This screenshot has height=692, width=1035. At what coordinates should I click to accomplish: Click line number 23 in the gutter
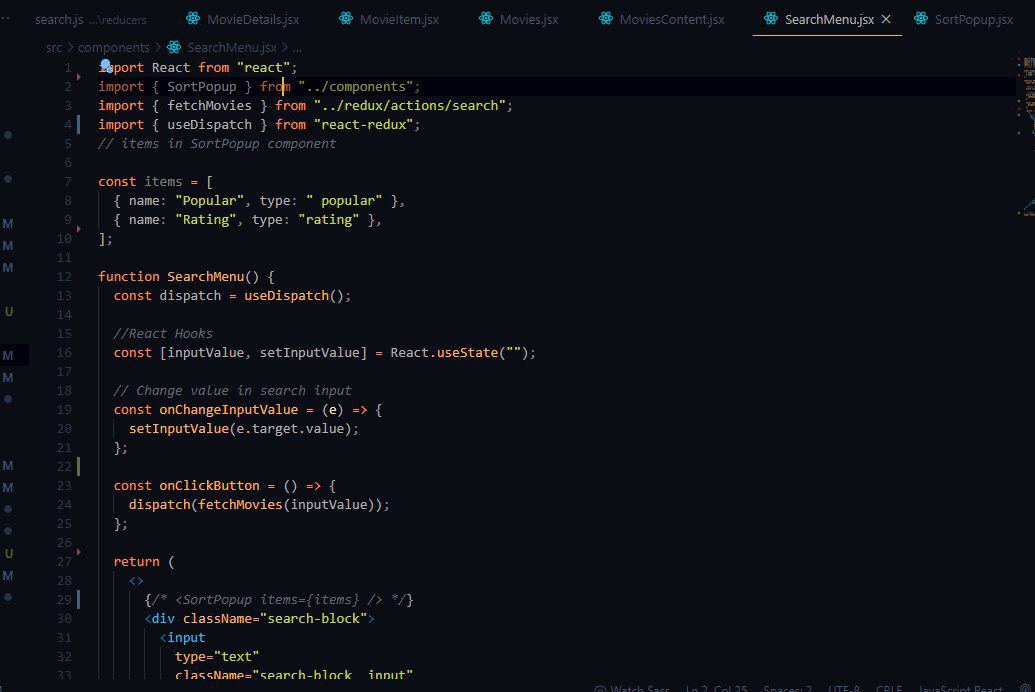(64, 485)
